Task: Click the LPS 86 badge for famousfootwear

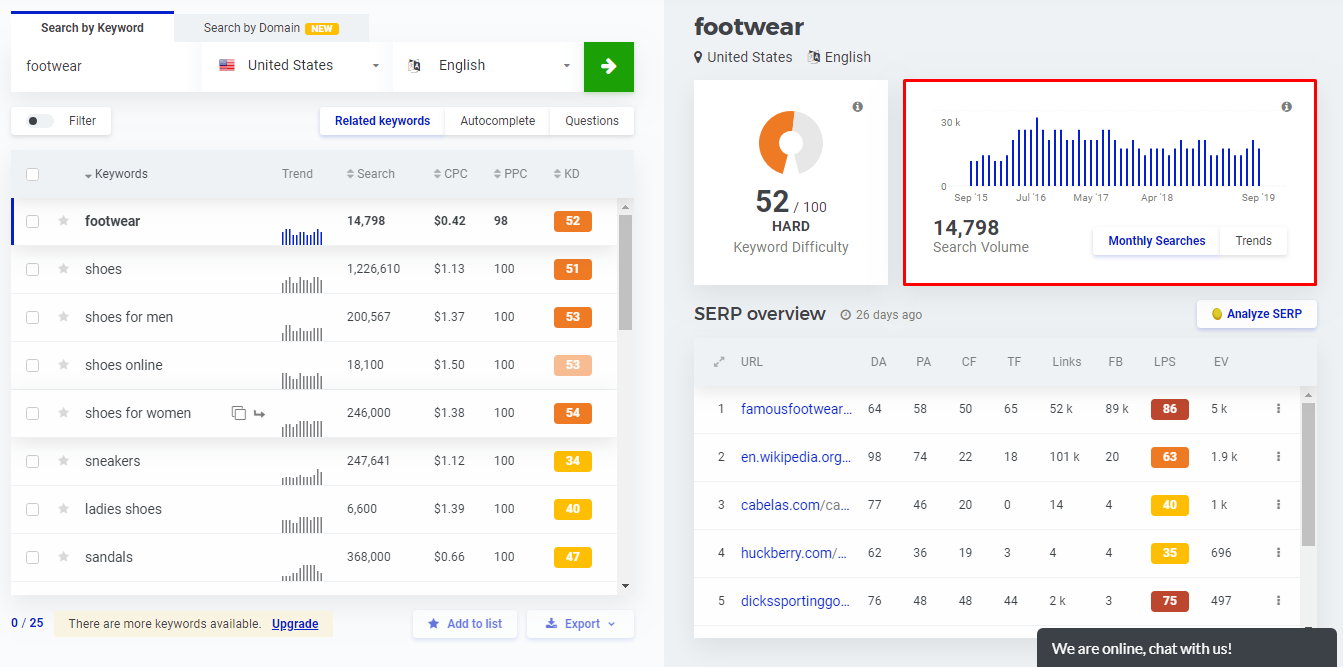Action: point(1170,408)
